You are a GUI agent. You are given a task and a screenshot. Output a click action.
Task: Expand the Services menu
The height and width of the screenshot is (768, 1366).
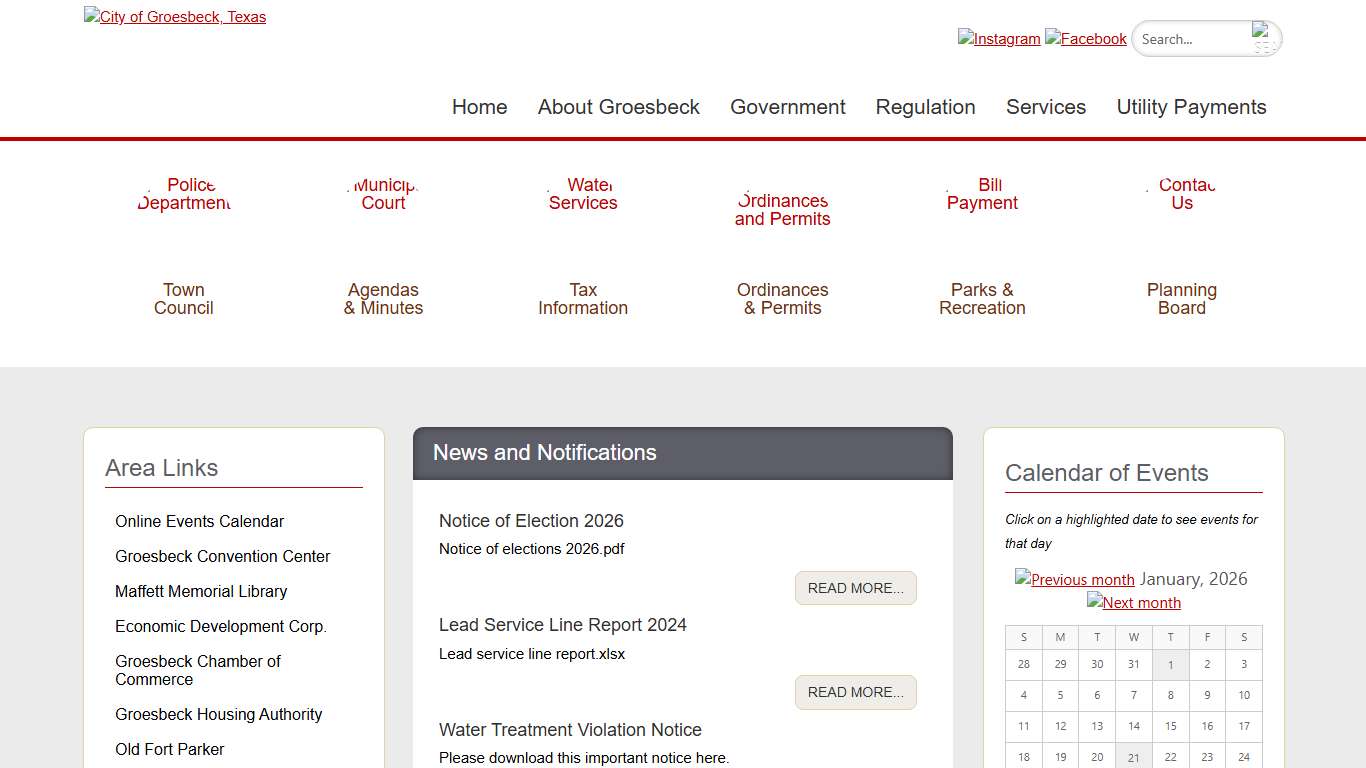1045,107
